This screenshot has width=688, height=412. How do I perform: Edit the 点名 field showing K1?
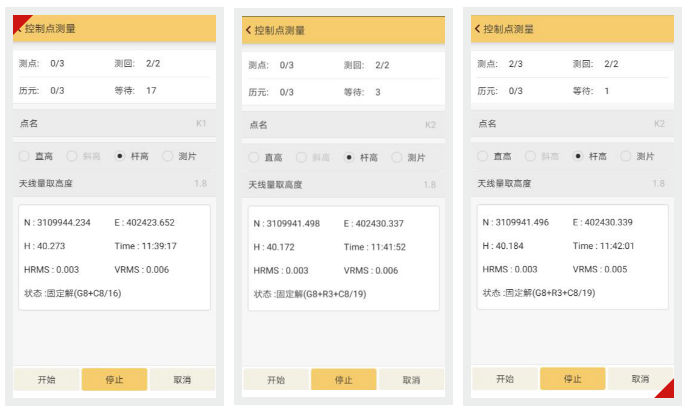[113, 124]
